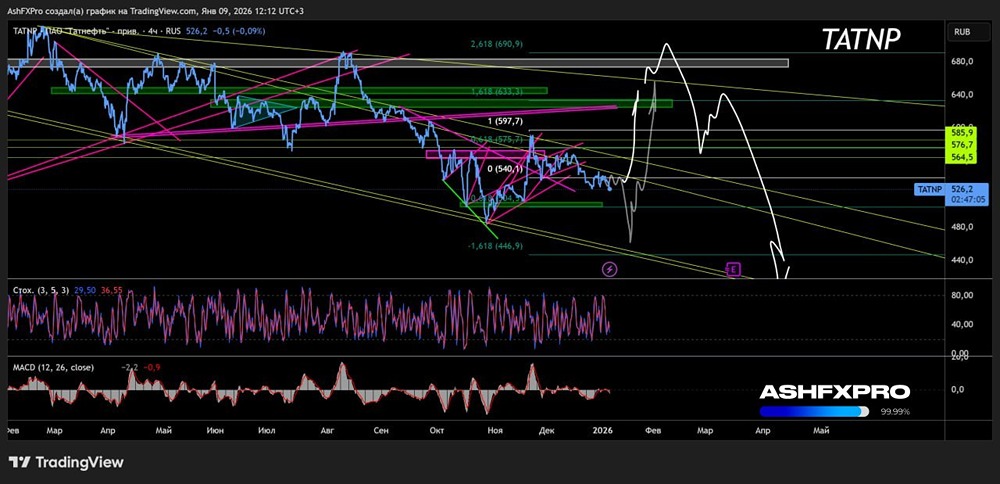Click the 80,00 stochastic scale value
This screenshot has width=1000, height=484.
point(961,295)
